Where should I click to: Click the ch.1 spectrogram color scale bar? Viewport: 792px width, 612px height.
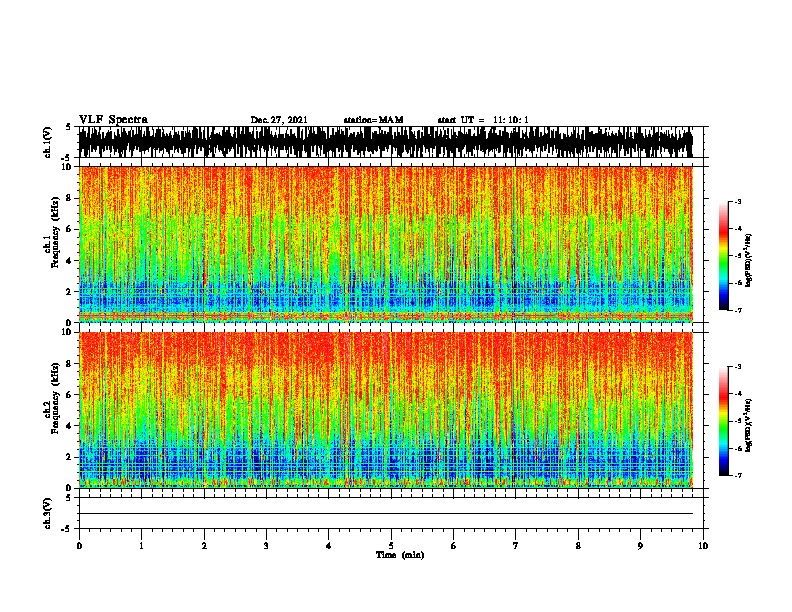coord(723,256)
